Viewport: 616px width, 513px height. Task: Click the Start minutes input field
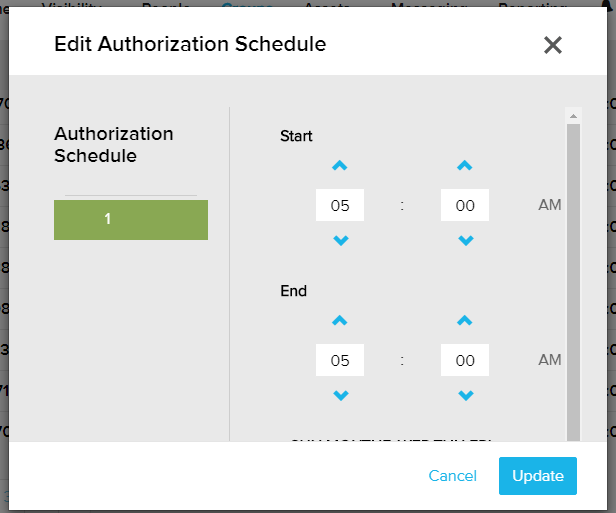pos(464,205)
